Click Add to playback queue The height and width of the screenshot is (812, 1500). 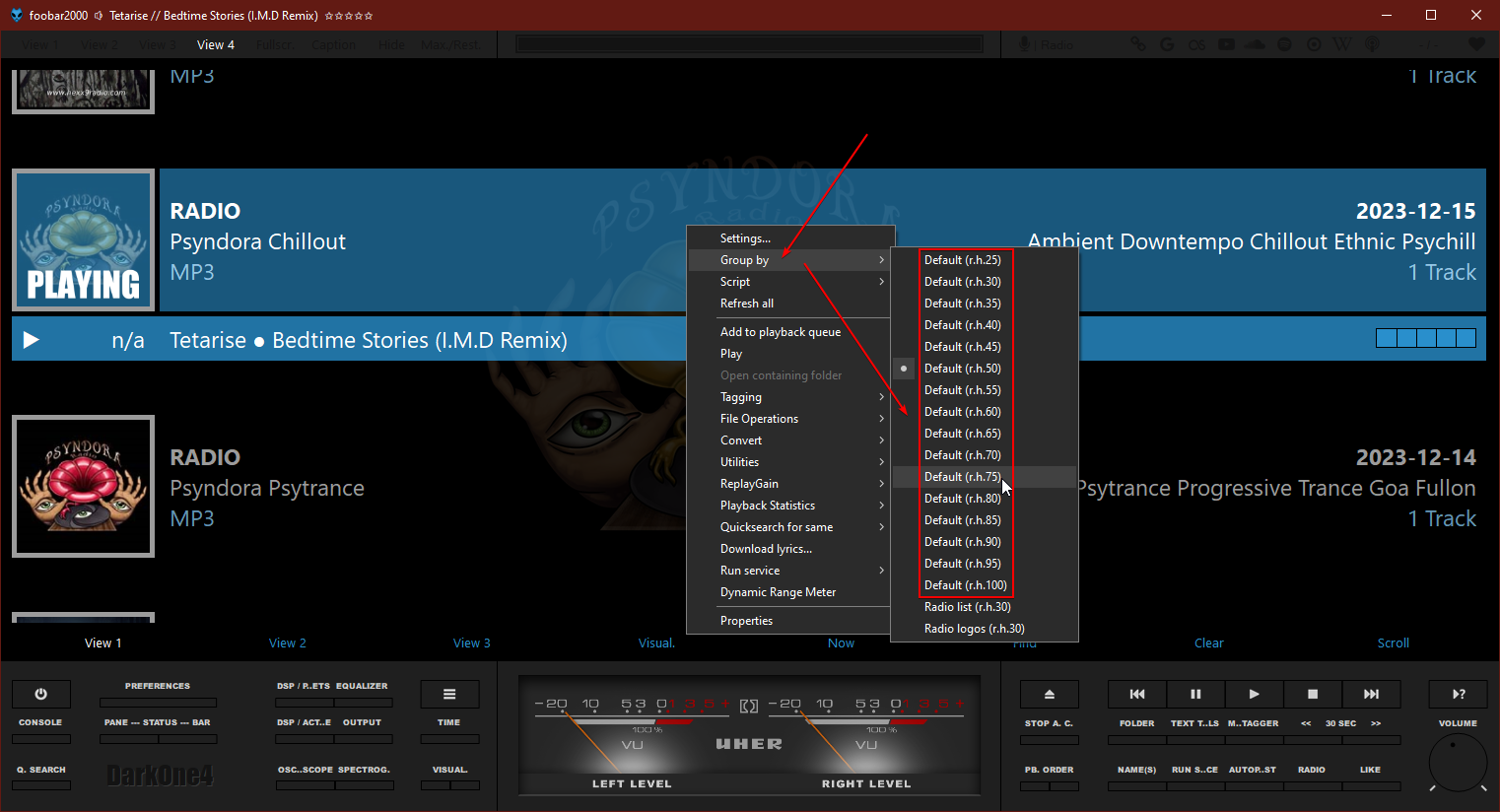pyautogui.click(x=780, y=332)
